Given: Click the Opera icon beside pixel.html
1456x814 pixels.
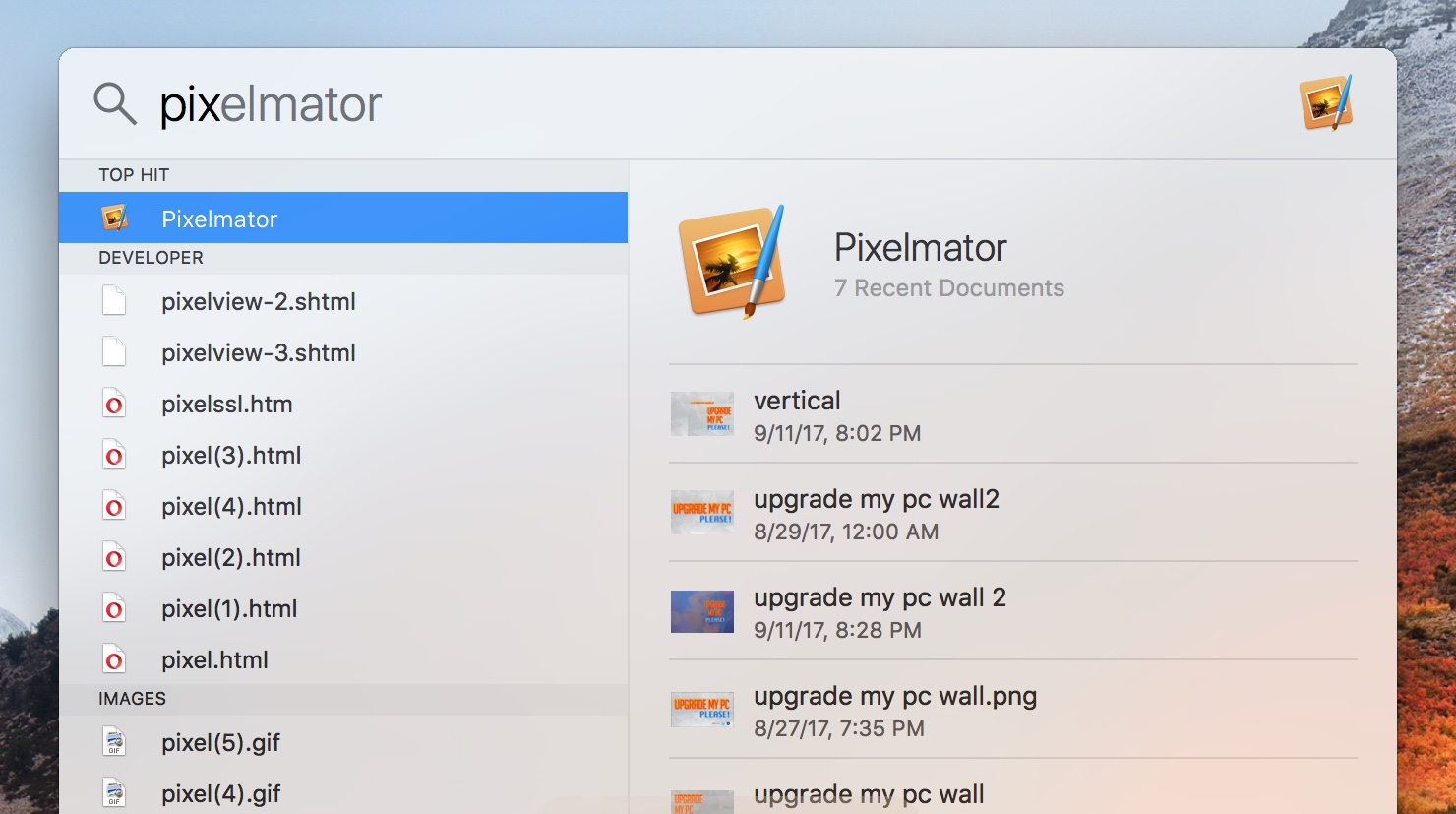Looking at the screenshot, I should 114,660.
